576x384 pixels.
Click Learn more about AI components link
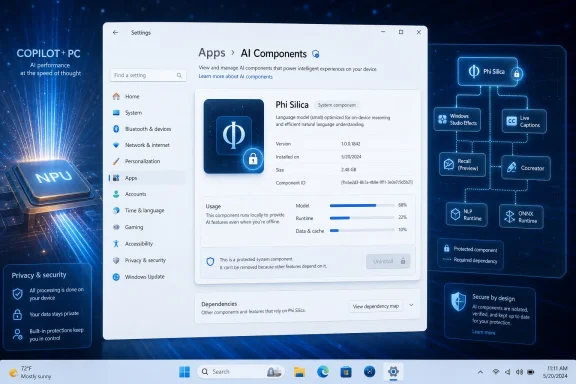235,76
